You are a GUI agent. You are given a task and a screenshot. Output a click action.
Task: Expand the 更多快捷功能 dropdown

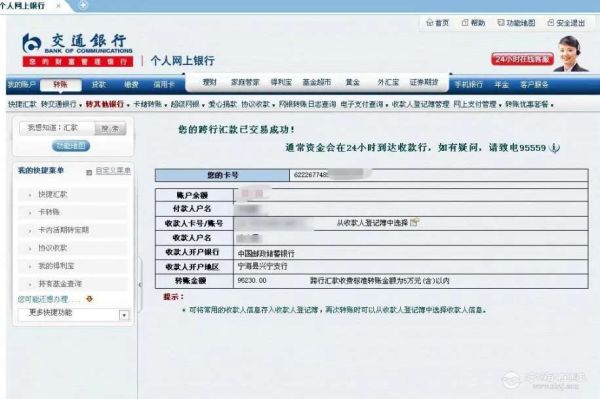124,315
